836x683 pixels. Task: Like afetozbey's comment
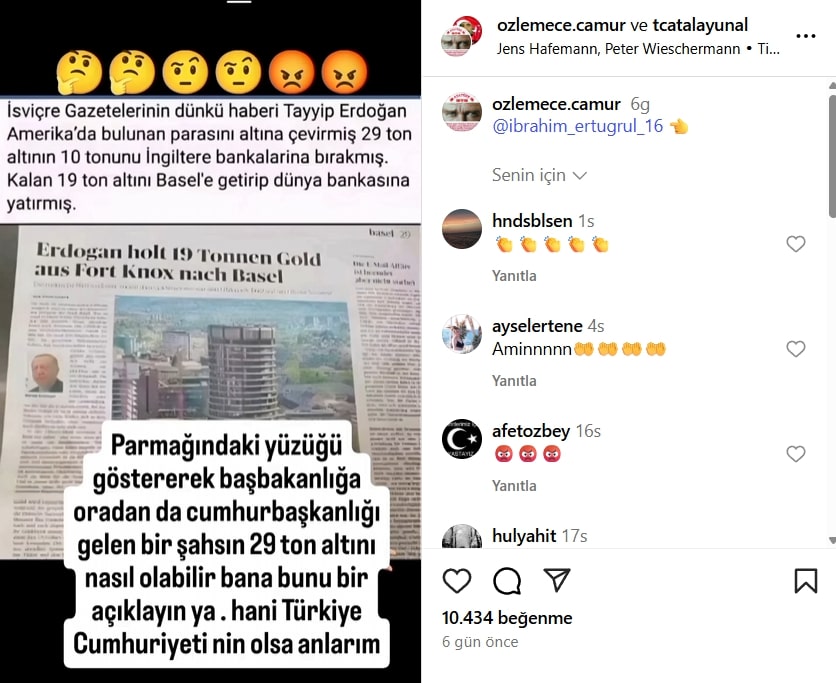tap(795, 454)
